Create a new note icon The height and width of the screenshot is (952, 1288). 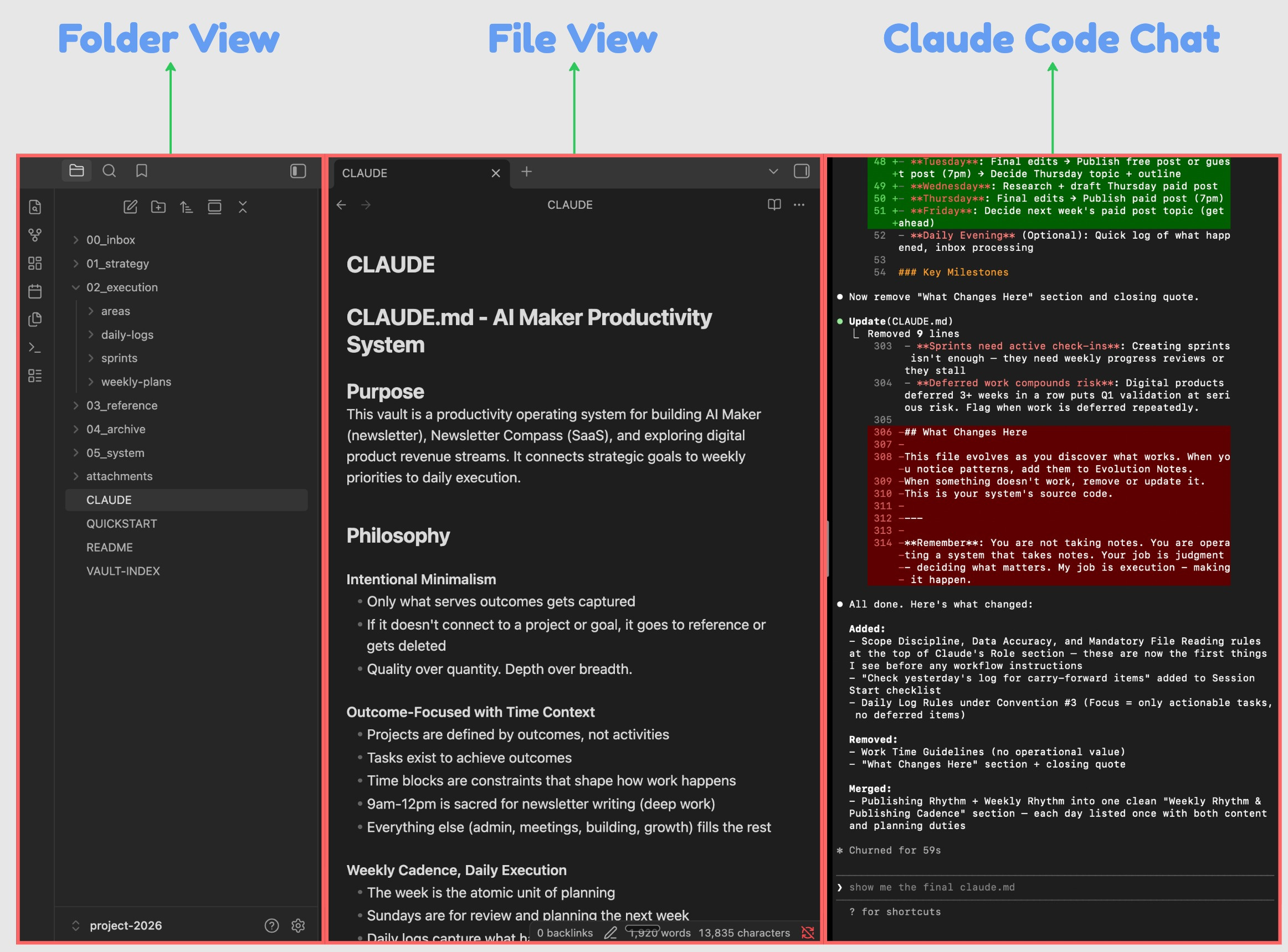pyautogui.click(x=130, y=207)
